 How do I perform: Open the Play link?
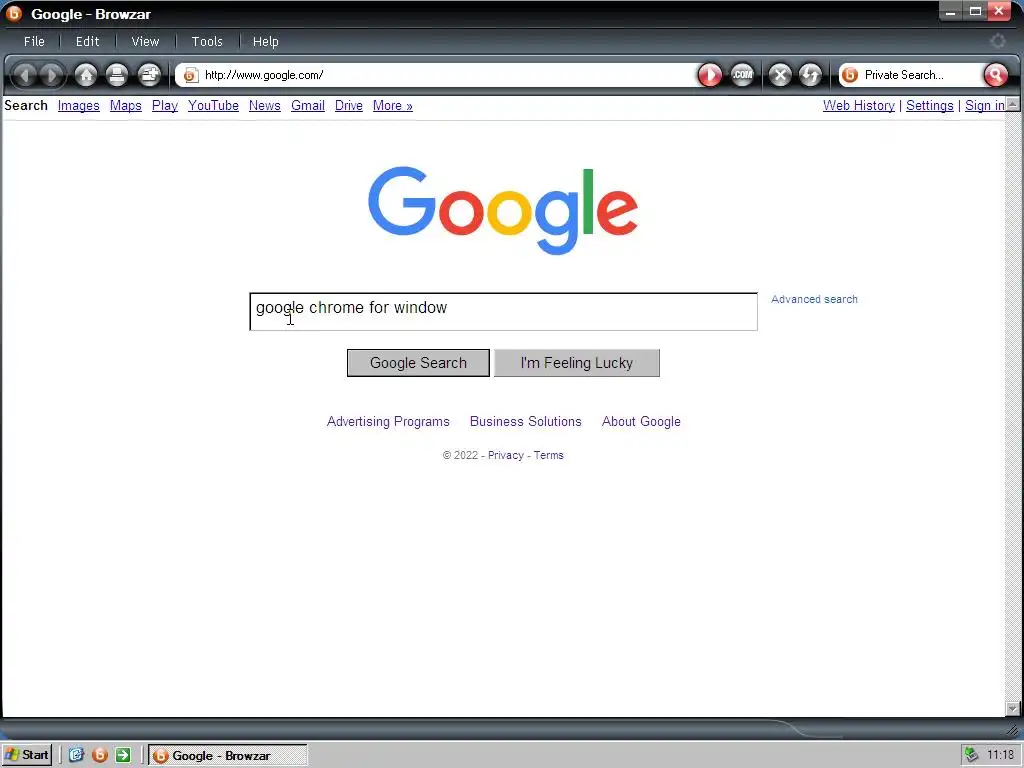pyautogui.click(x=165, y=106)
